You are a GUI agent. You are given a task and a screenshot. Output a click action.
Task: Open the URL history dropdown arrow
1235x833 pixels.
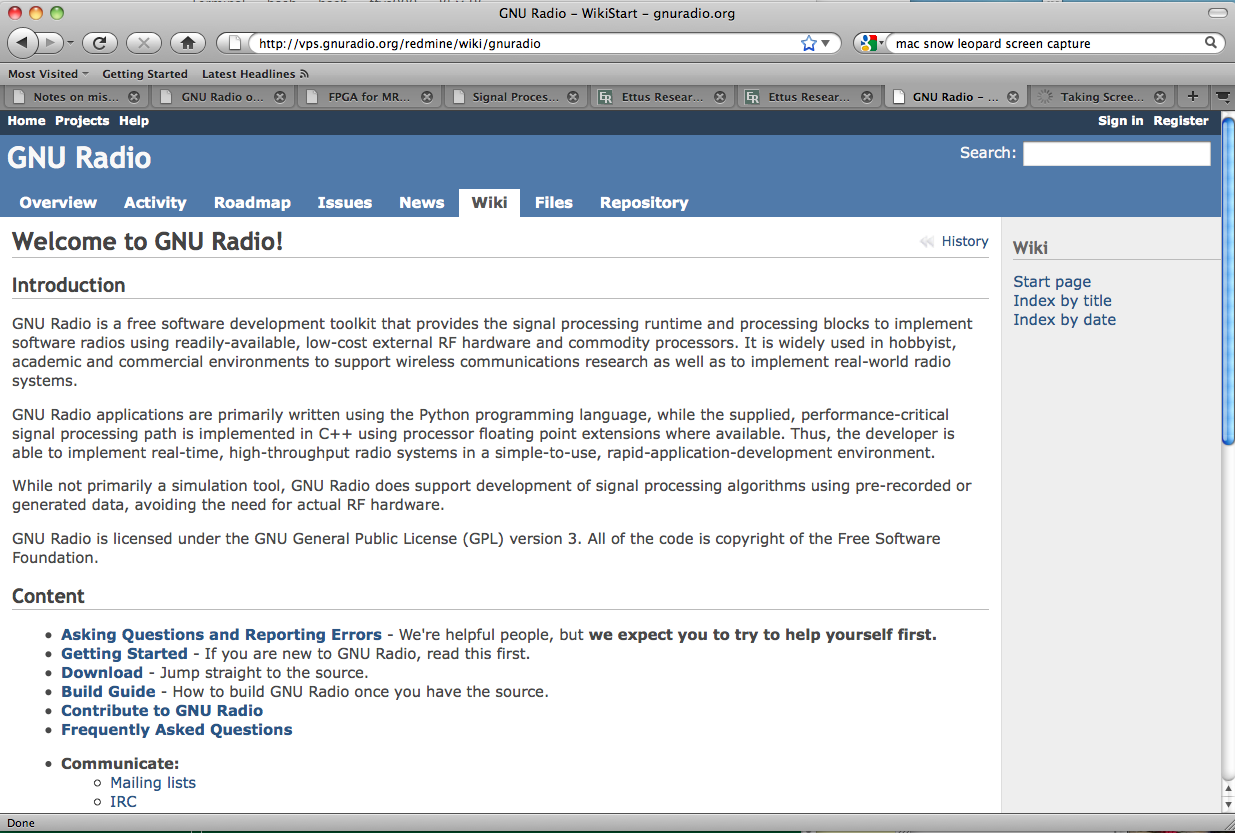826,43
